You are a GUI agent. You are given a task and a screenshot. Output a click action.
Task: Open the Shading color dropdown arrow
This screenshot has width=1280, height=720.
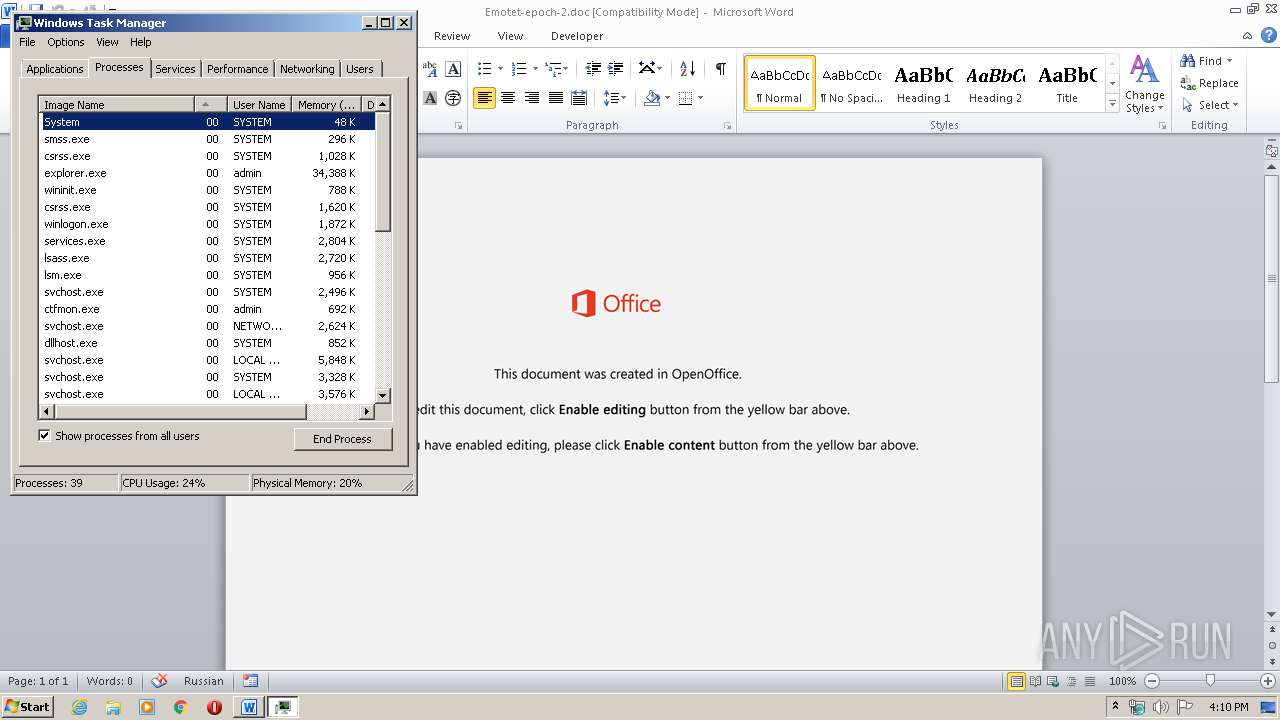tap(668, 98)
